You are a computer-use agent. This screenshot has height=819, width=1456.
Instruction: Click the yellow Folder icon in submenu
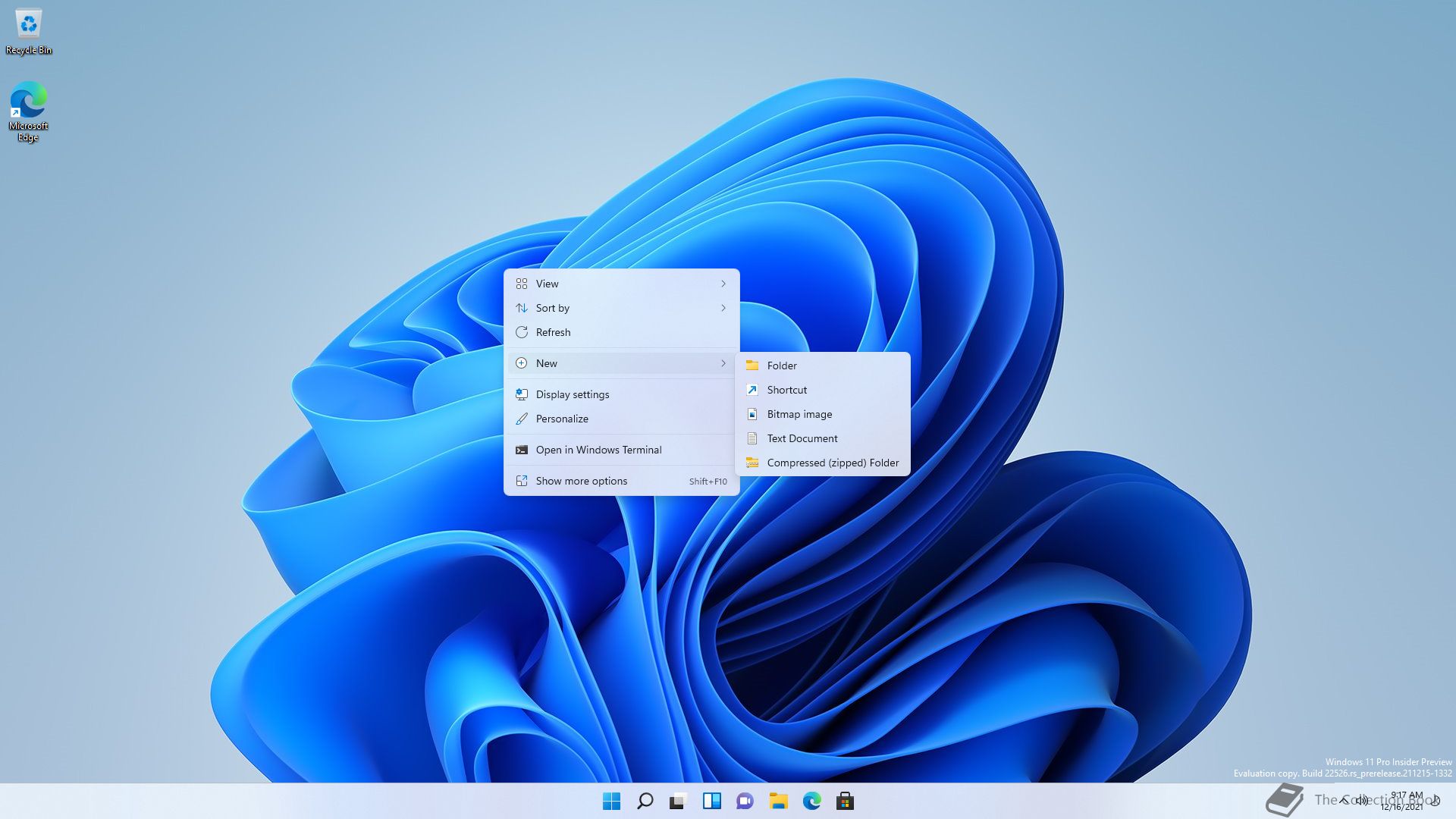click(x=752, y=366)
